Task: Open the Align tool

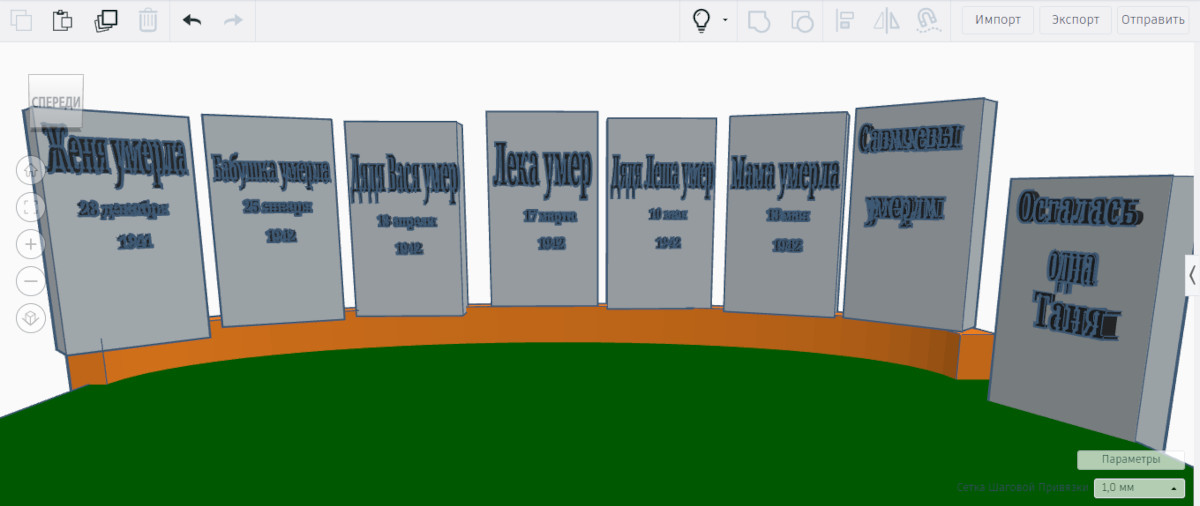Action: tap(844, 20)
